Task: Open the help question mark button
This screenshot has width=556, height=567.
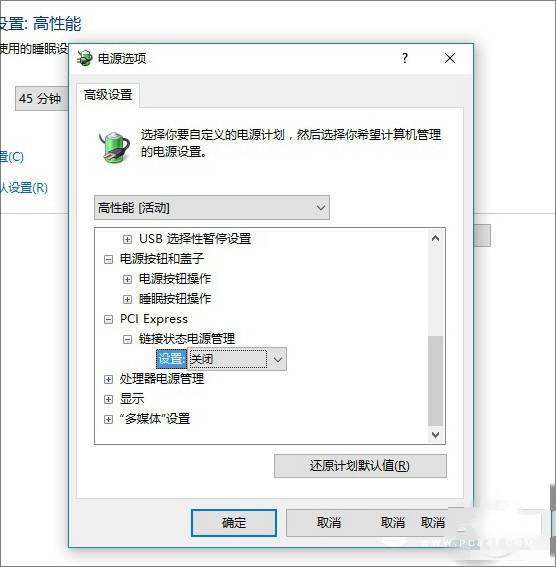Action: [405, 58]
